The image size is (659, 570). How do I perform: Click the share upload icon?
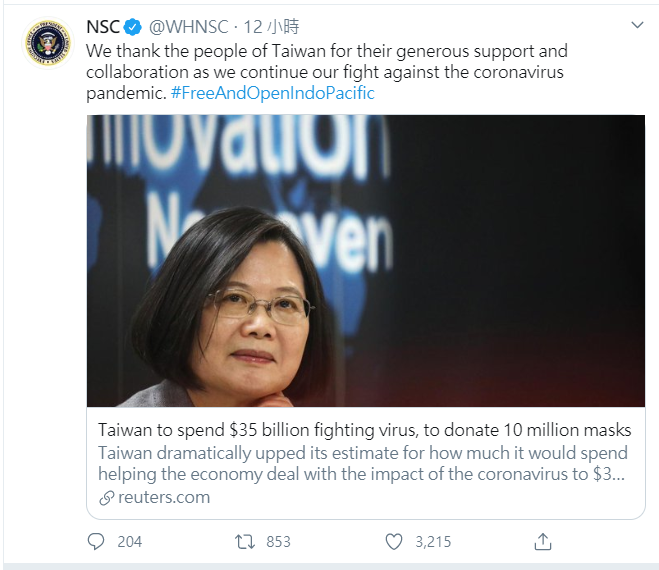(543, 541)
